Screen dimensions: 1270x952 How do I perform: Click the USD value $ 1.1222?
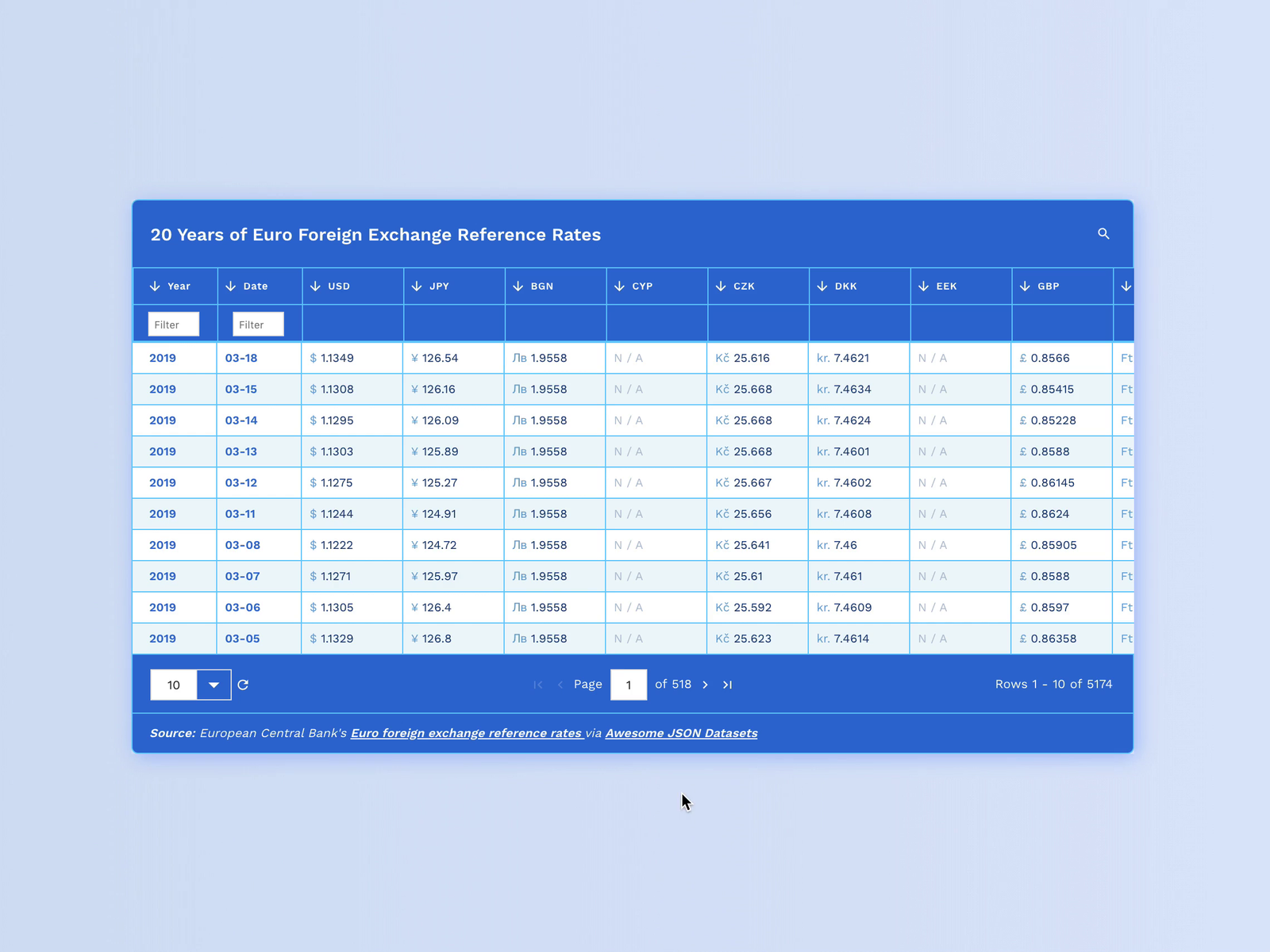coord(332,545)
